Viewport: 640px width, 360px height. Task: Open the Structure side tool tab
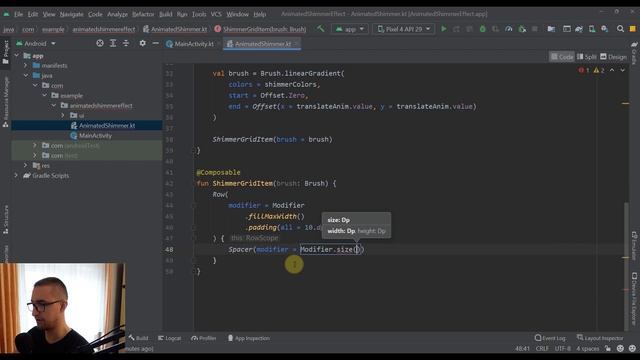[x=5, y=220]
